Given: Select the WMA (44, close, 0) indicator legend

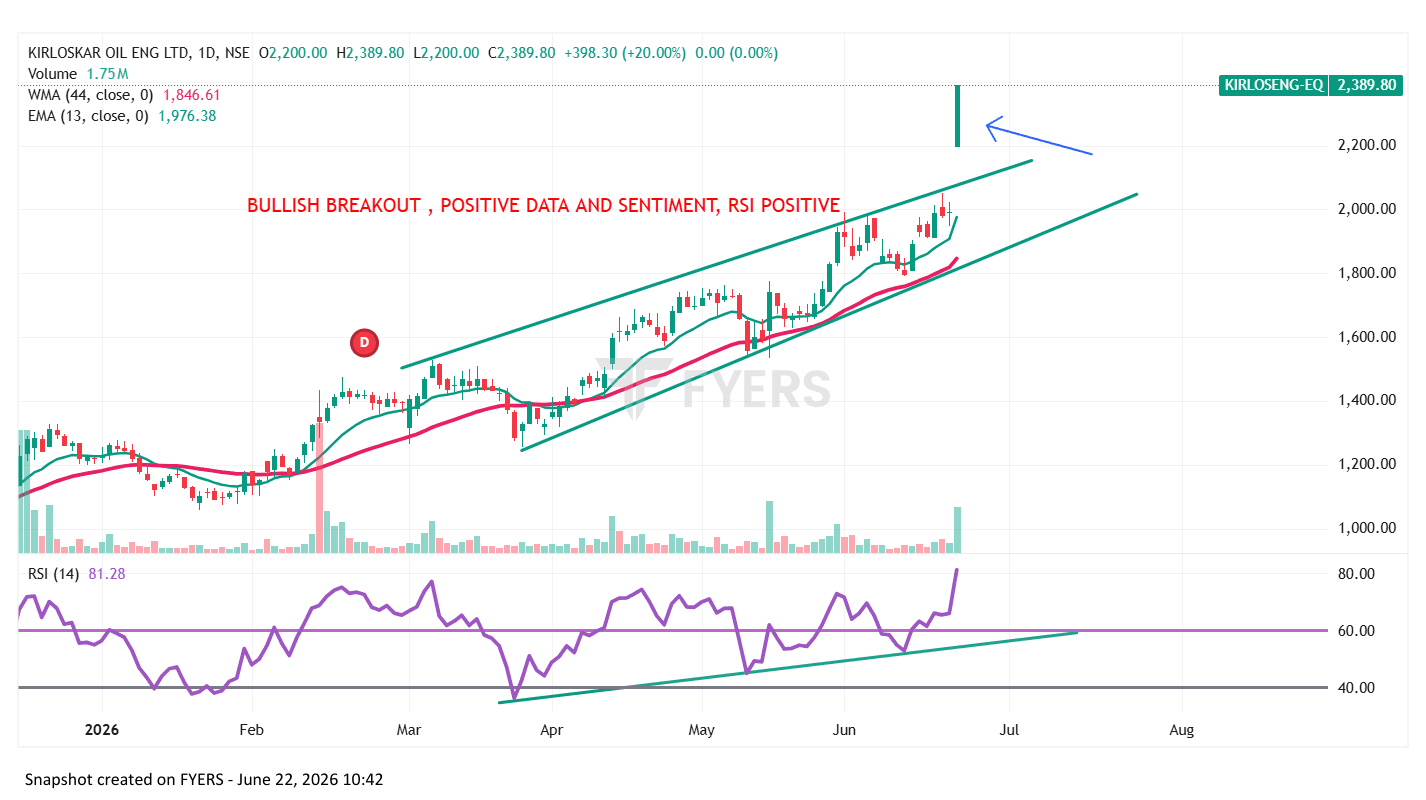Looking at the screenshot, I should coord(91,95).
